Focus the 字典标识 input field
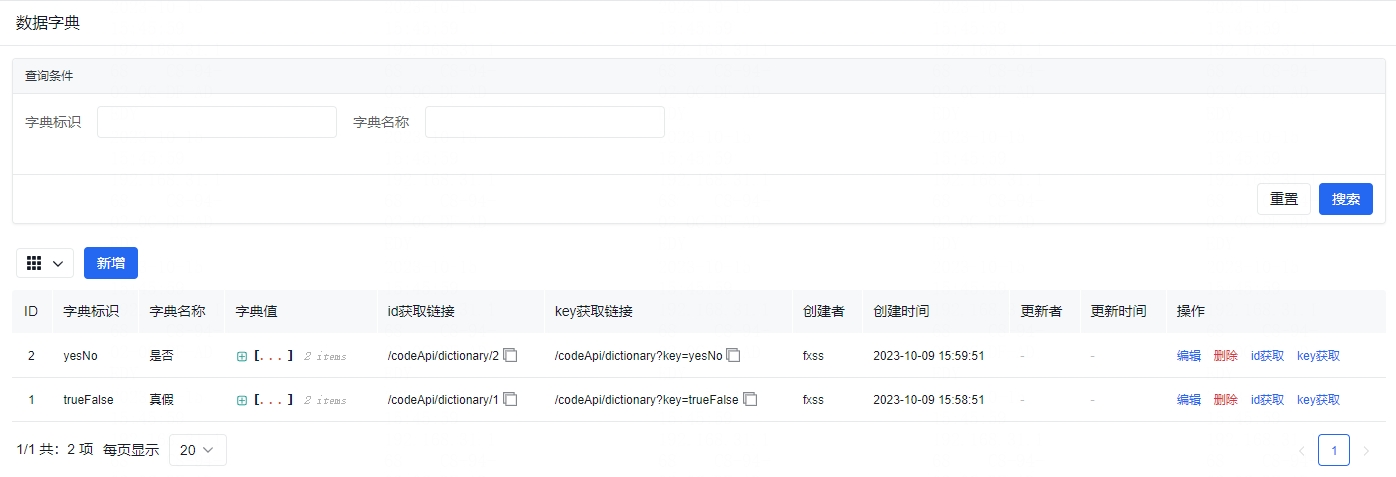This screenshot has height=477, width=1396. [217, 122]
